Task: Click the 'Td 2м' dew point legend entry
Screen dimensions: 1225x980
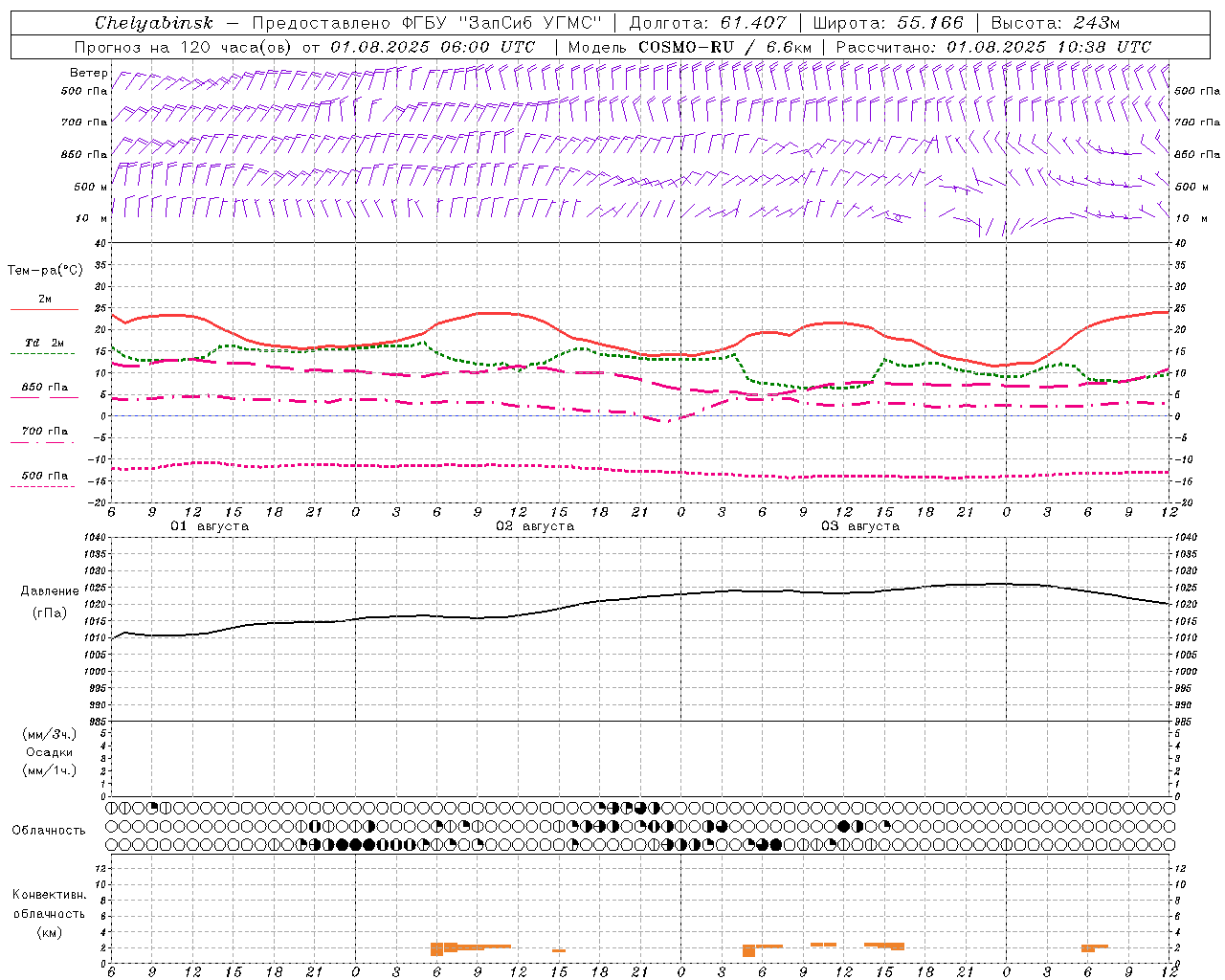Action: pos(45,343)
